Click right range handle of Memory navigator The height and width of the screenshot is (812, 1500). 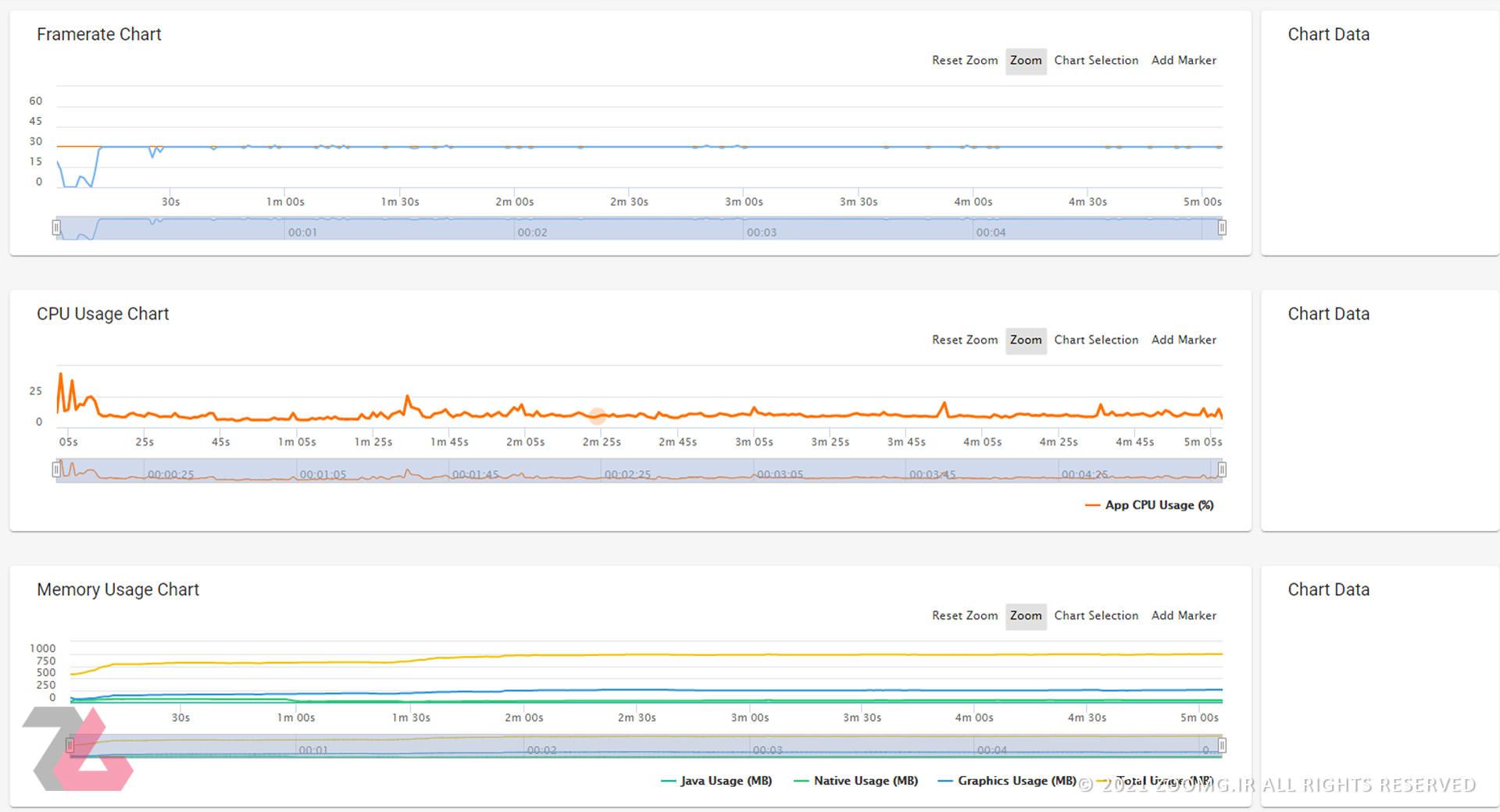pyautogui.click(x=1222, y=746)
